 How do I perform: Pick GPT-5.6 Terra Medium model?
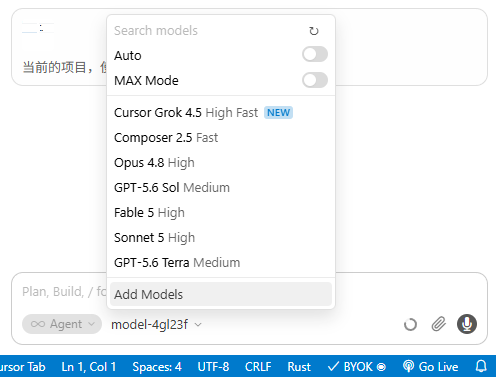[x=221, y=263]
